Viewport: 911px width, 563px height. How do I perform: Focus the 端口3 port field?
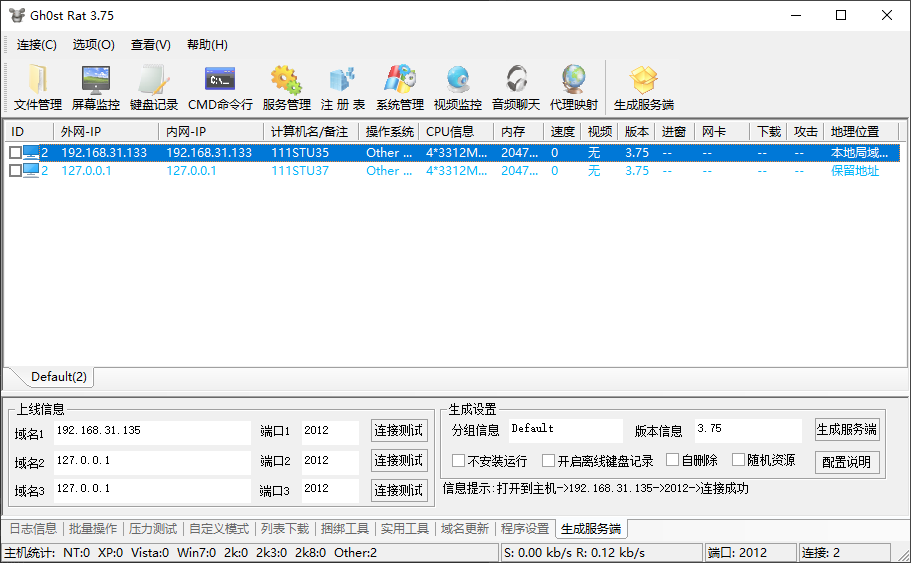pyautogui.click(x=330, y=491)
